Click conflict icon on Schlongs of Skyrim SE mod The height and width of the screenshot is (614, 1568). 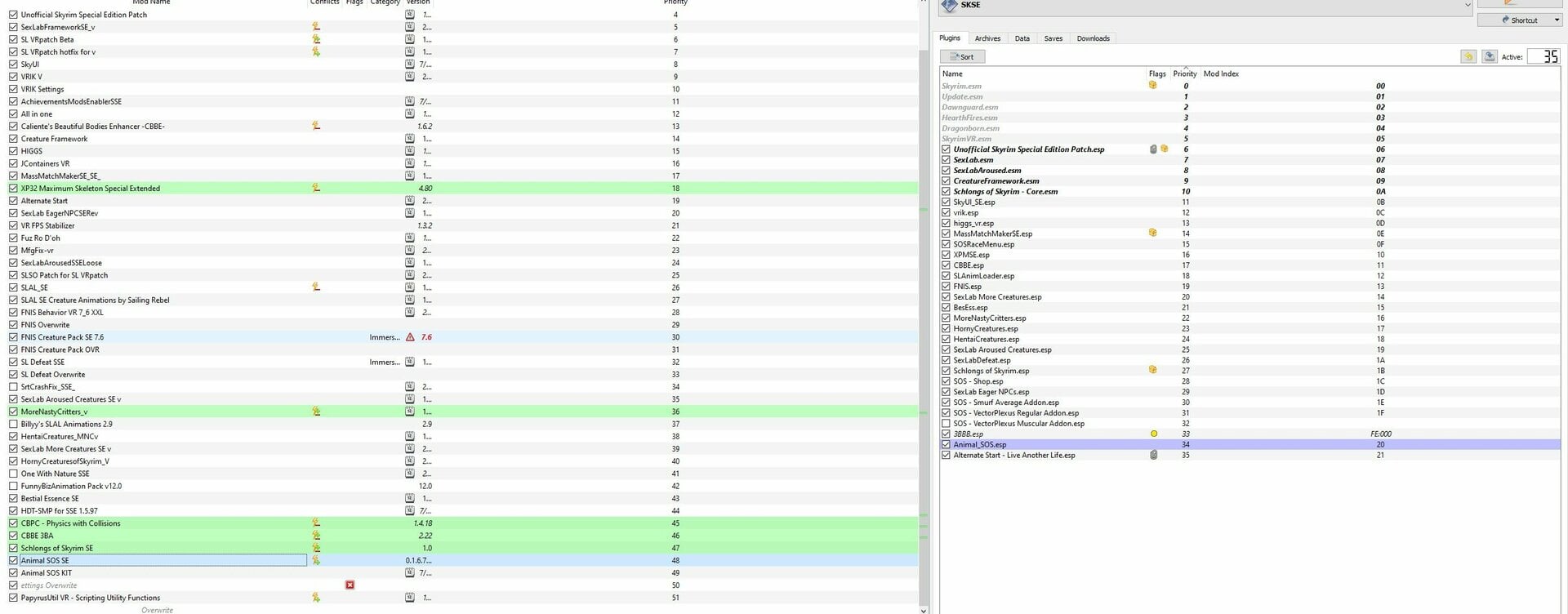click(x=316, y=548)
